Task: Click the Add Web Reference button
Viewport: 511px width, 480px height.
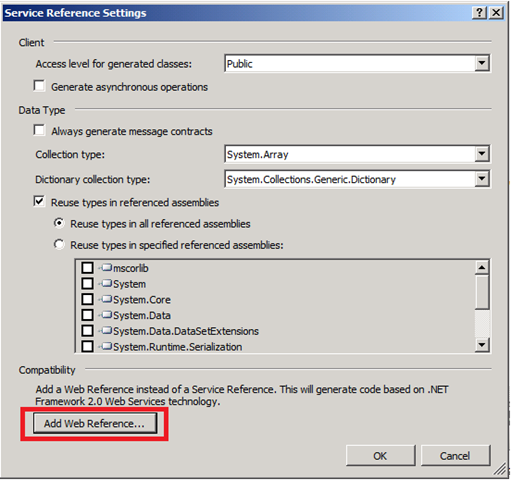Action: (95, 423)
